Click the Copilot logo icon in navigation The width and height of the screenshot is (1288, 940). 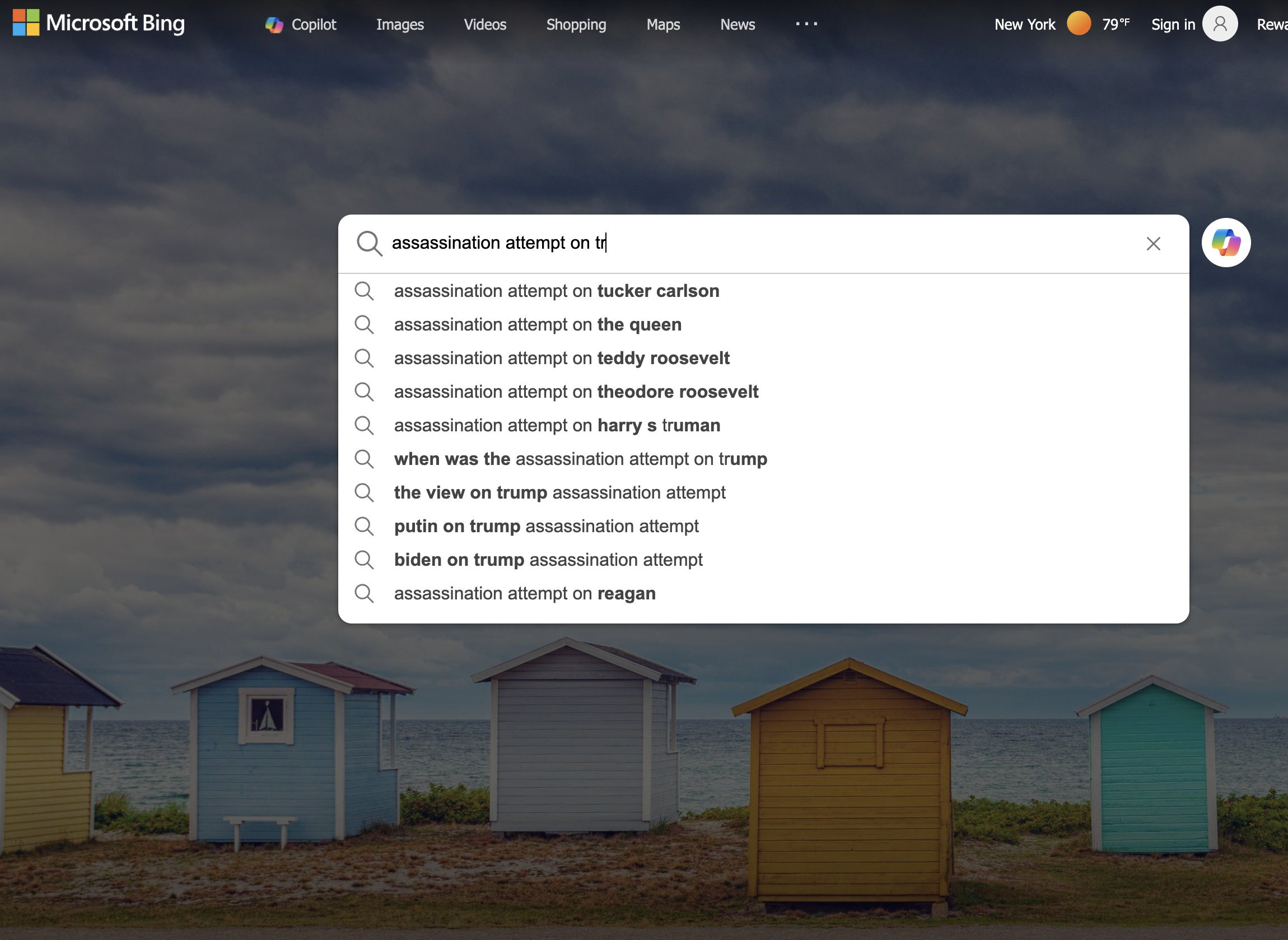click(274, 25)
